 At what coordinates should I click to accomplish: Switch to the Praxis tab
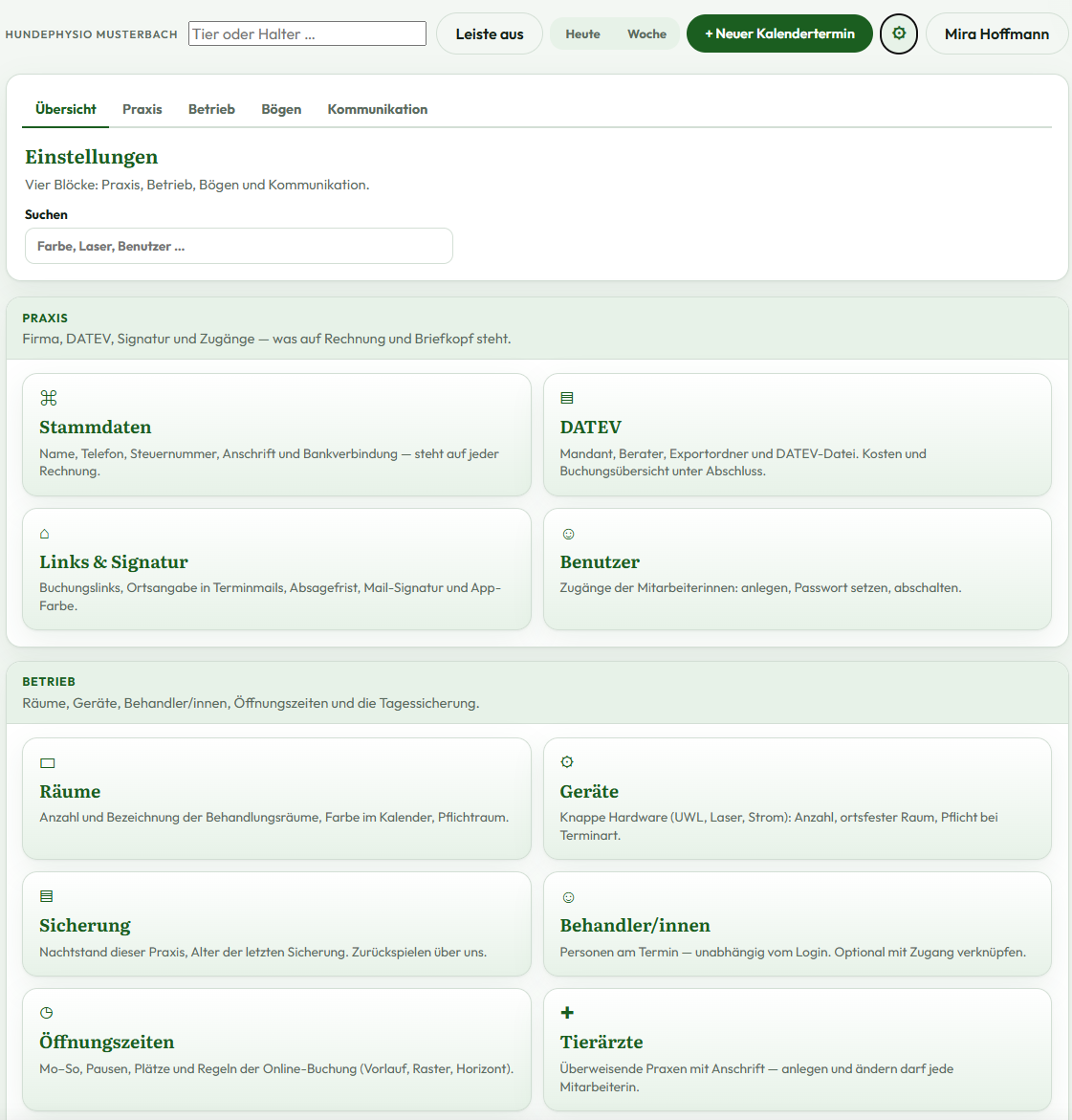142,109
